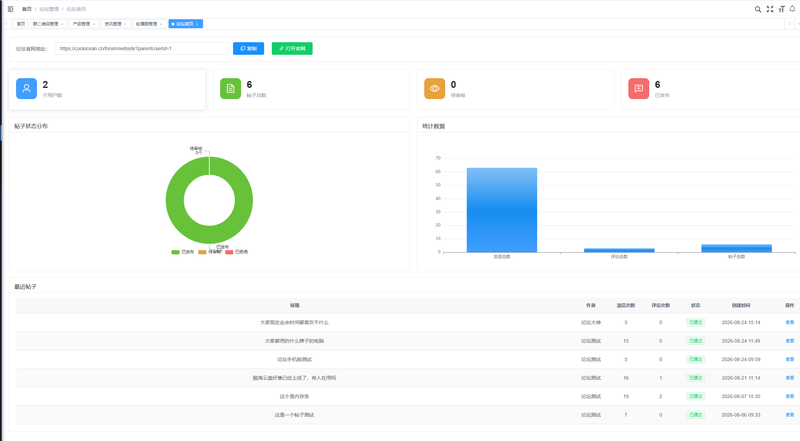Collapse the sidebar with the hamburger icon
This screenshot has height=441, width=800.
pos(10,9)
